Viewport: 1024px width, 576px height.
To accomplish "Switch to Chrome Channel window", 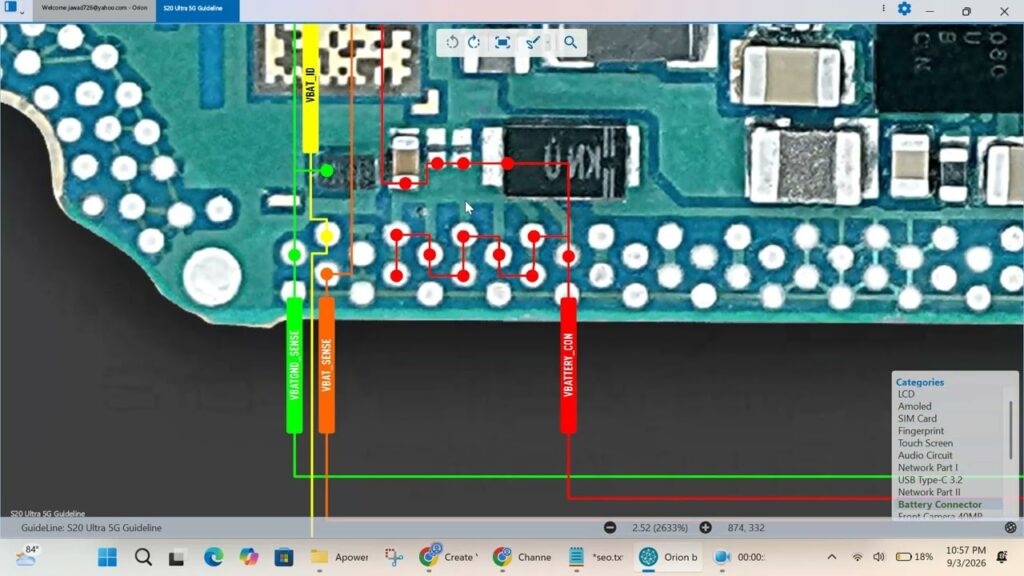I will pyautogui.click(x=521, y=557).
